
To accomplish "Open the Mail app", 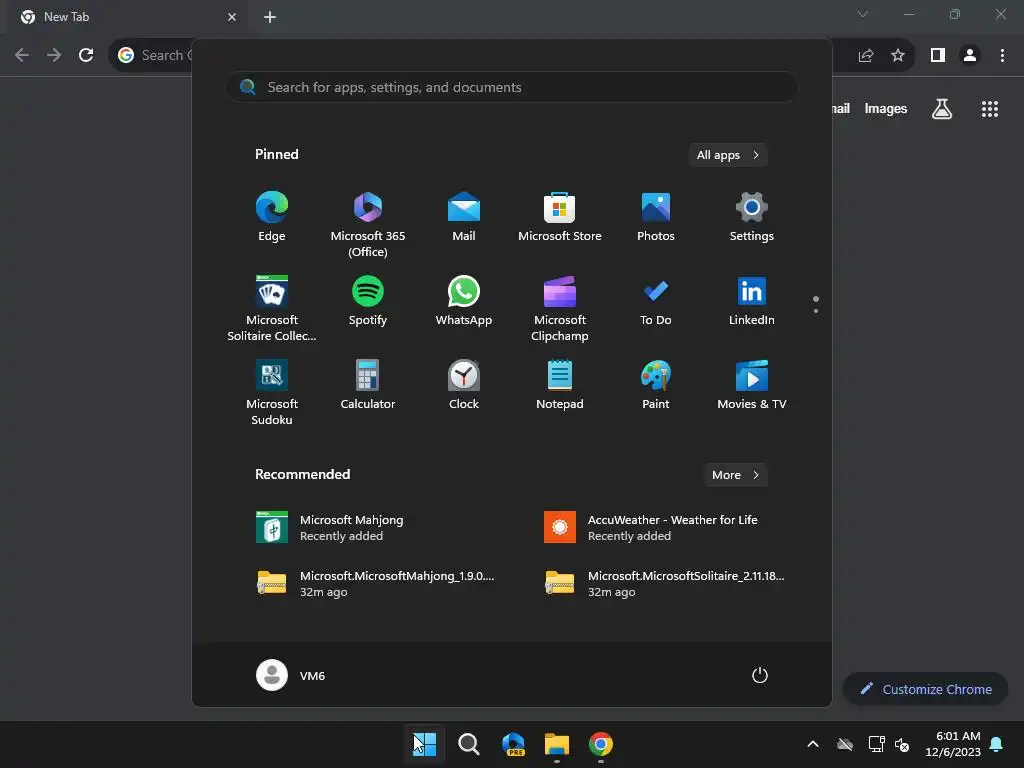I will [464, 217].
